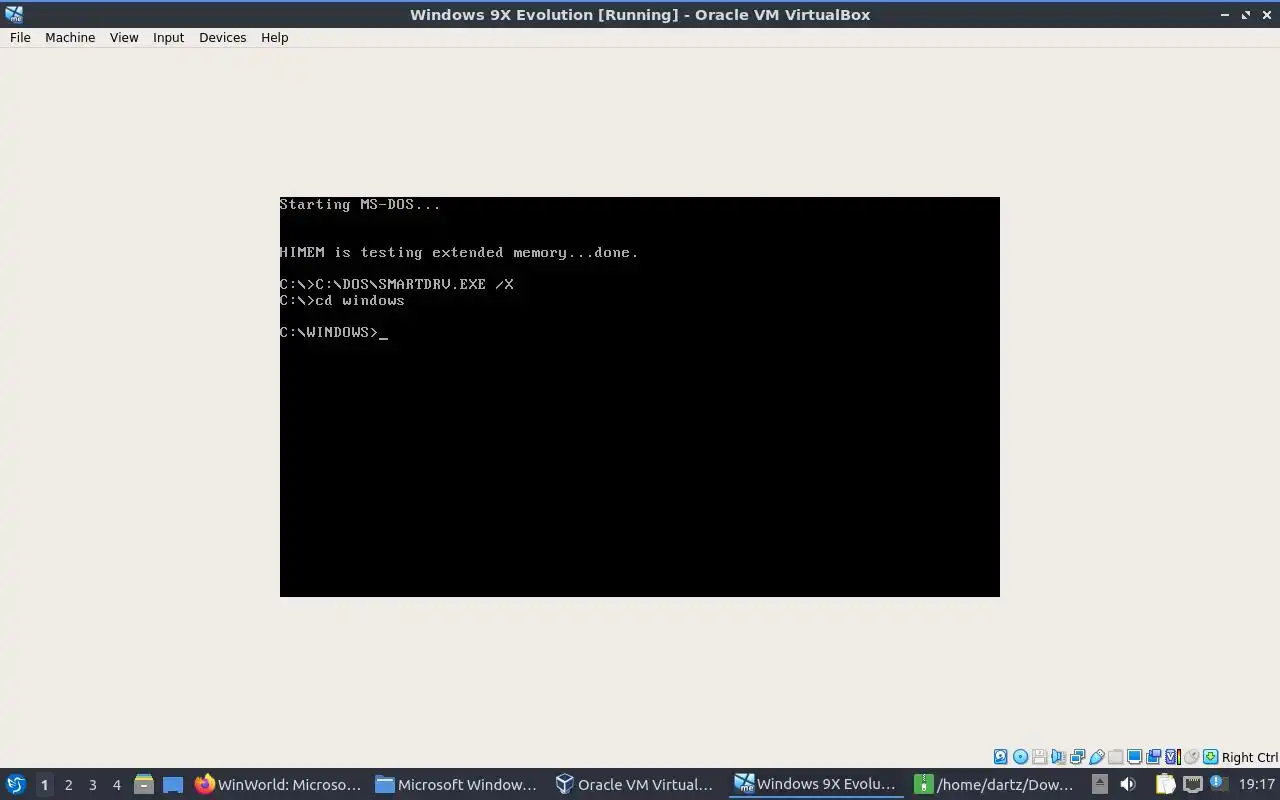1280x800 pixels.
Task: Click the audio status indicator icon
Action: click(x=1058, y=757)
